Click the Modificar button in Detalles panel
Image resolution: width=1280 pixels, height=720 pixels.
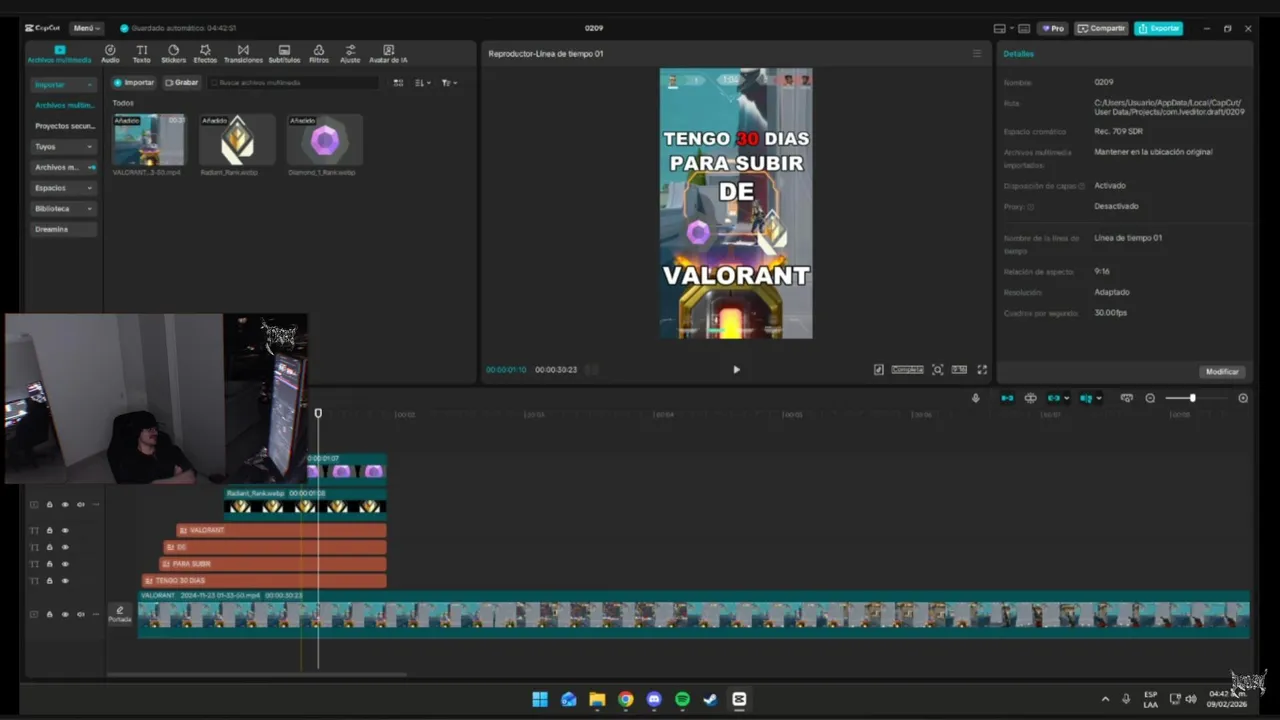pyautogui.click(x=1222, y=372)
